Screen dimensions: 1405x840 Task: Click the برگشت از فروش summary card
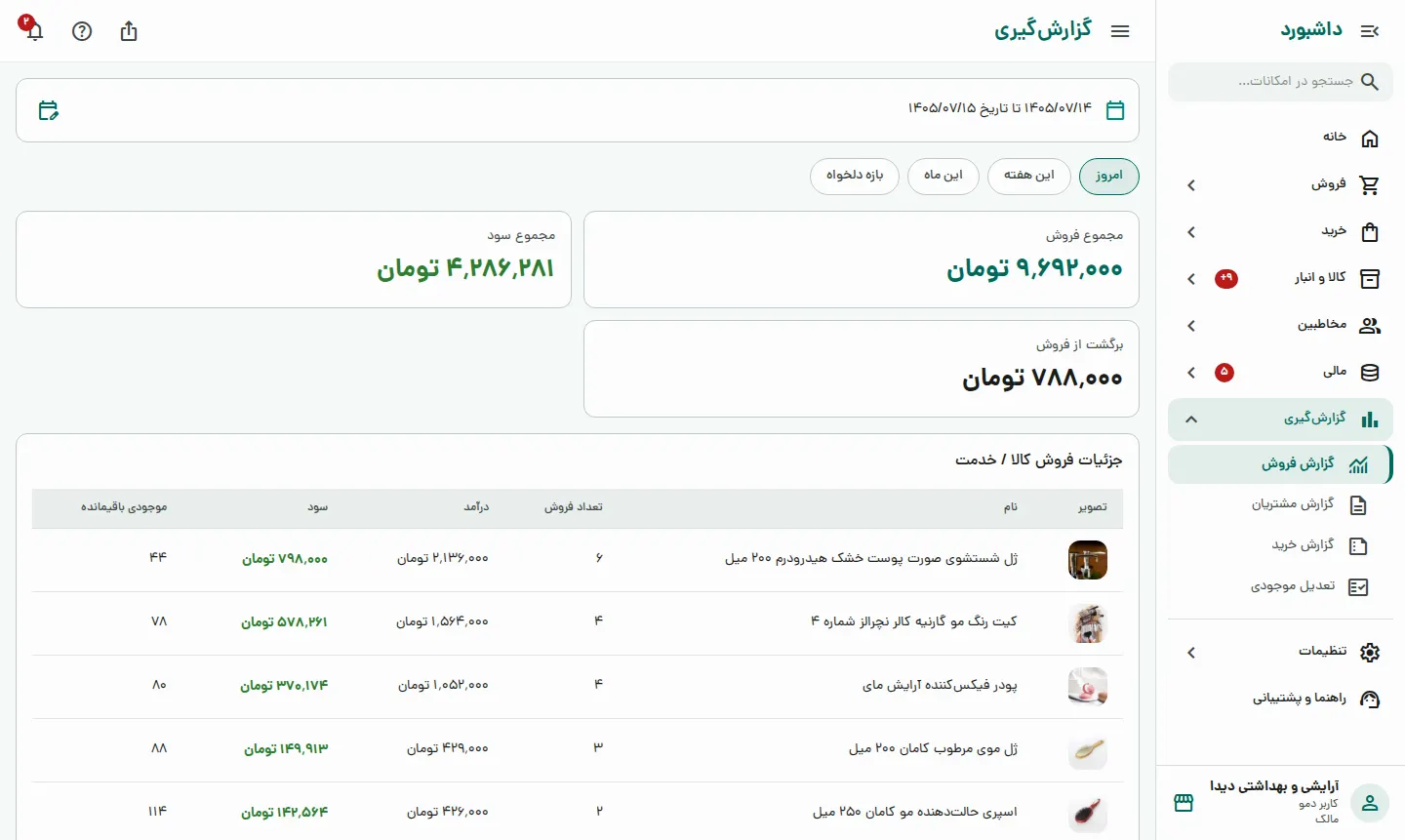(862, 369)
